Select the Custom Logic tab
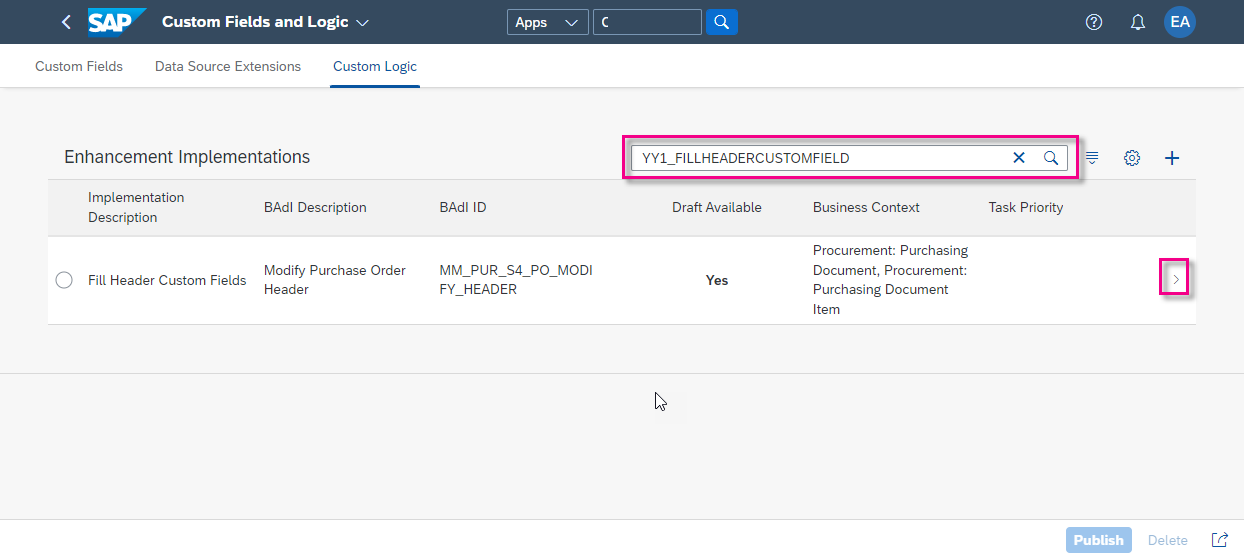Viewport: 1244px width, 559px height. [x=375, y=66]
